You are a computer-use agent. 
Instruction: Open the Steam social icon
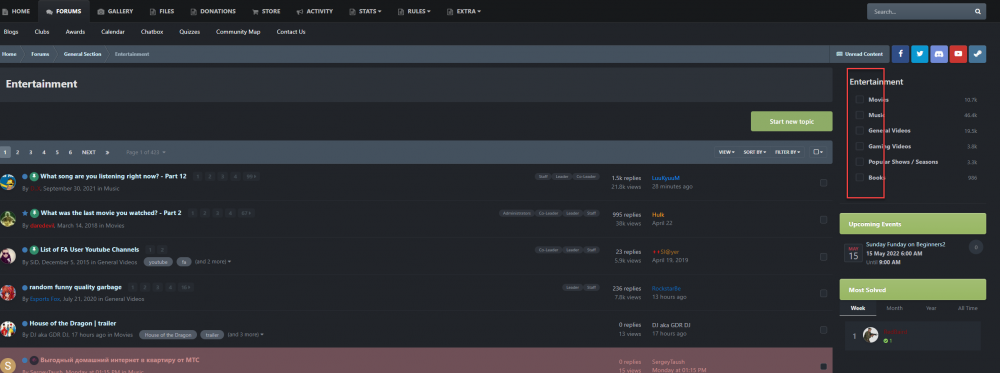[x=978, y=54]
